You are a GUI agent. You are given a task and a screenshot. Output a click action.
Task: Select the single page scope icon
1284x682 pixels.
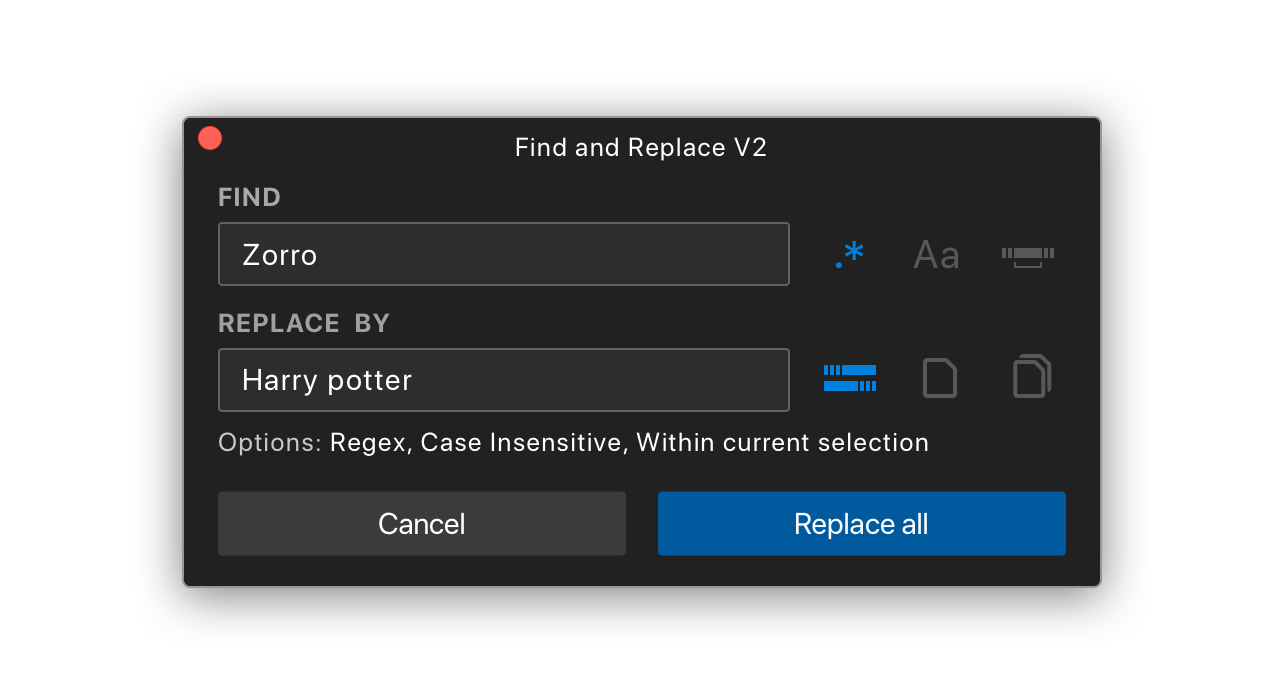coord(939,378)
